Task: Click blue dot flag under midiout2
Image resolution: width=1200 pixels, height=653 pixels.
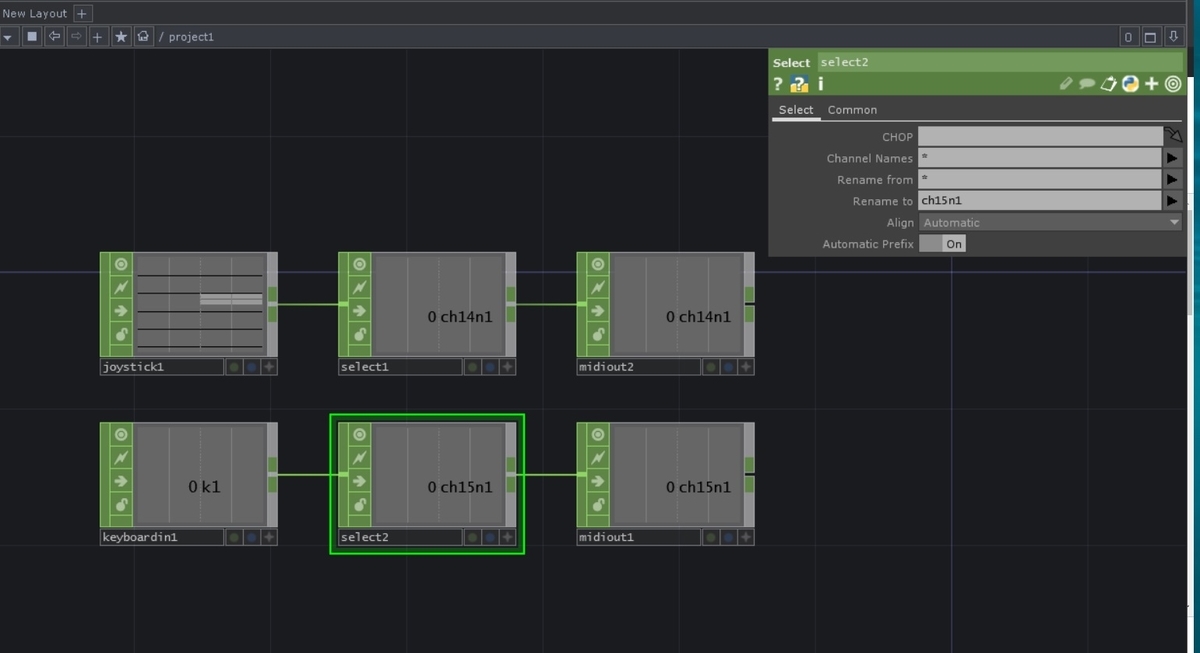Action: click(728, 367)
